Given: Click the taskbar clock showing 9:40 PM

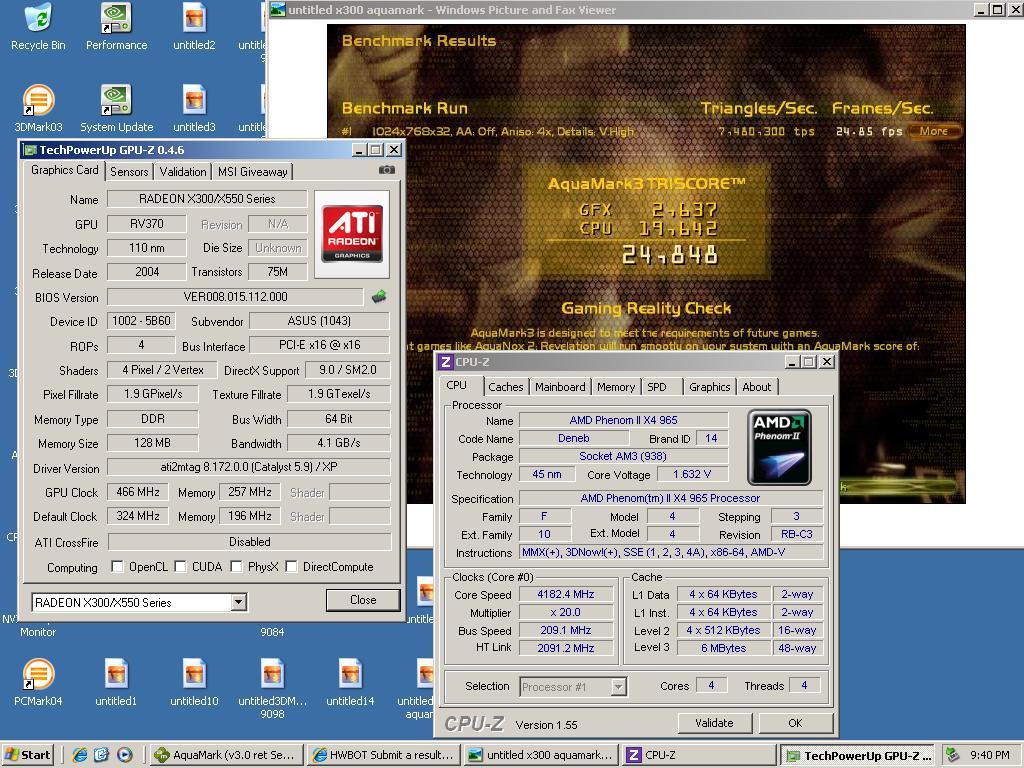Looking at the screenshot, I should (x=990, y=755).
